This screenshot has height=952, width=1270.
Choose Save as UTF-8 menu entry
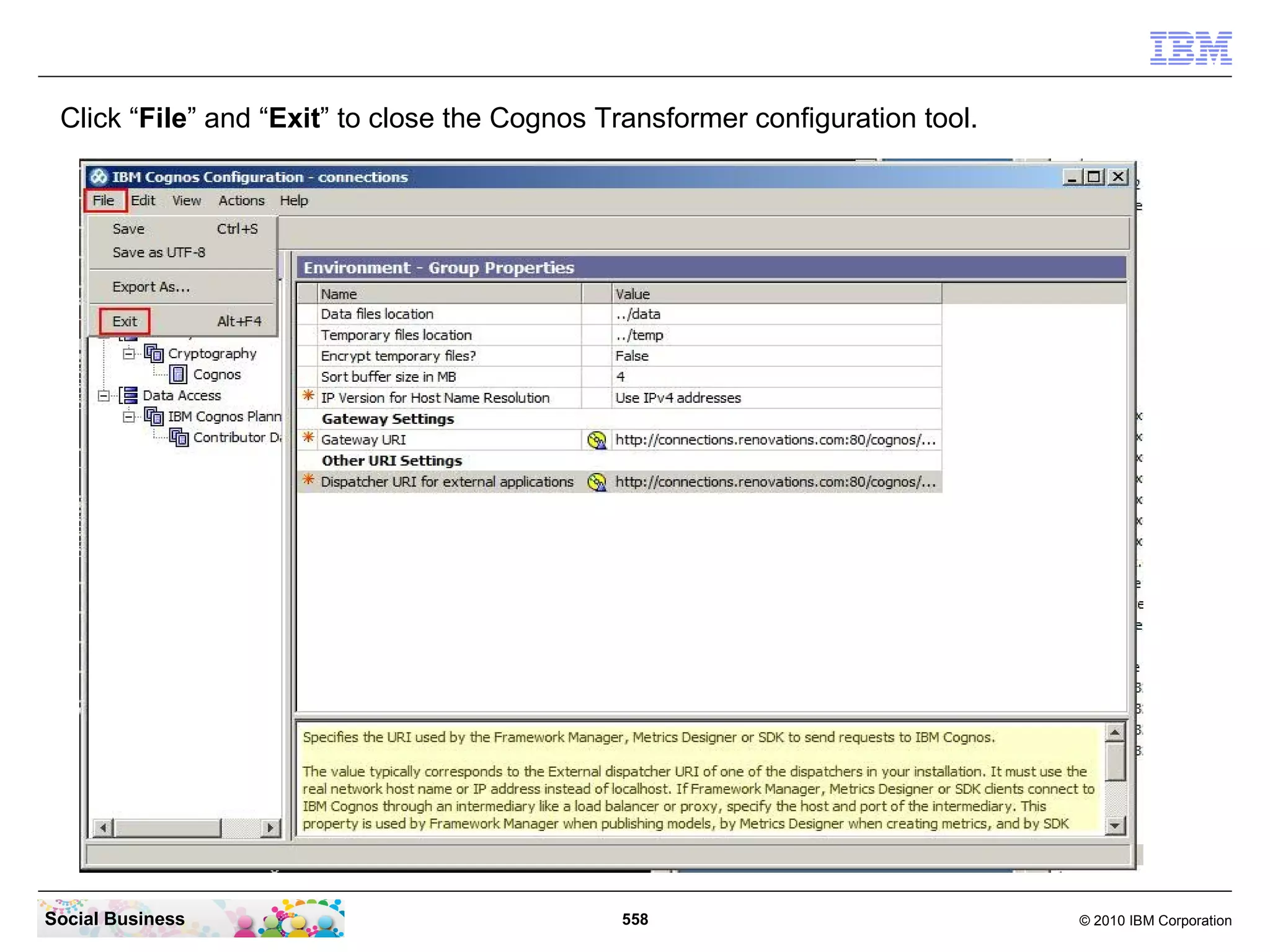[x=184, y=253]
